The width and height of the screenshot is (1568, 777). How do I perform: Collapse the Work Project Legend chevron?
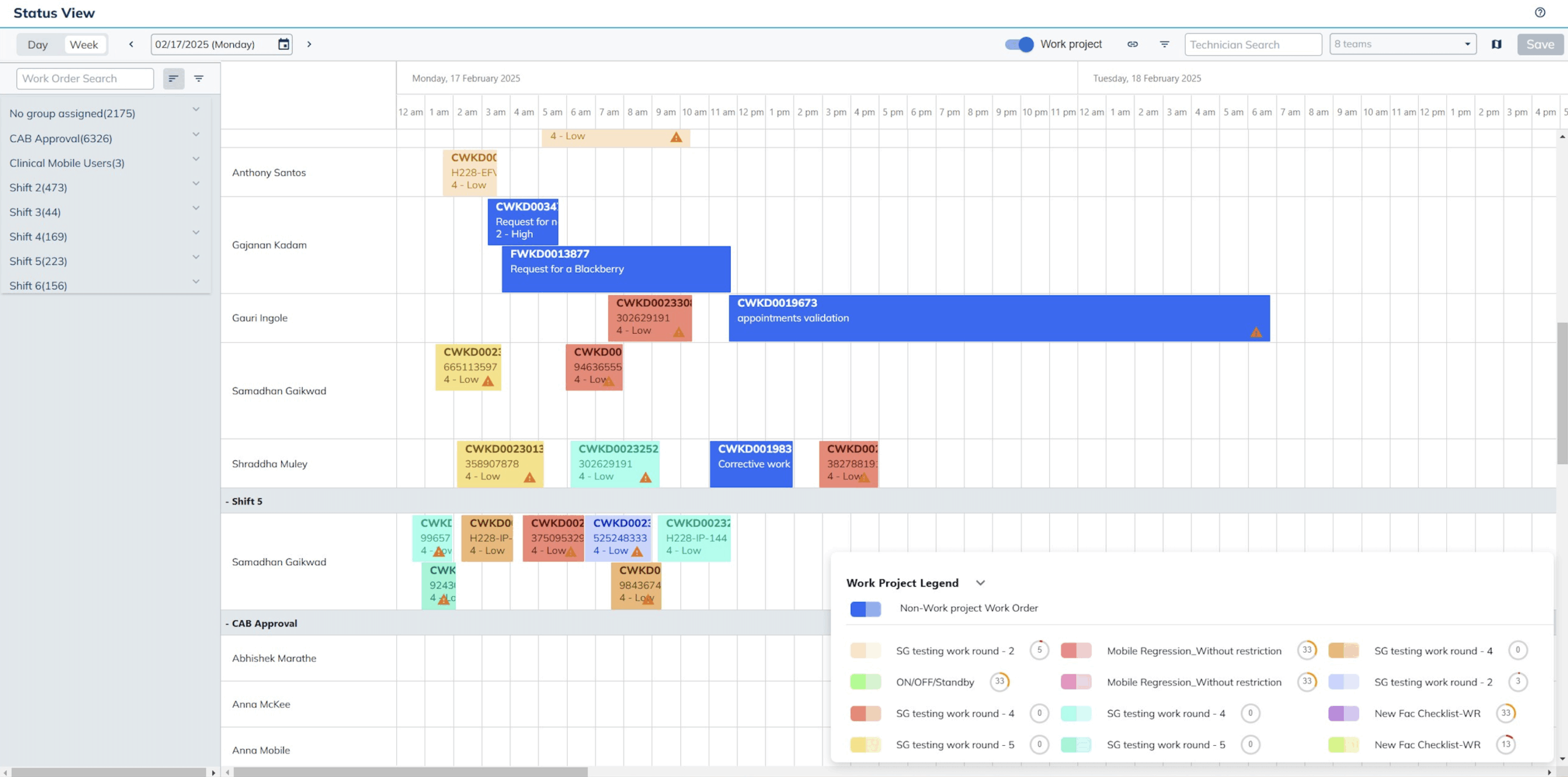tap(980, 583)
